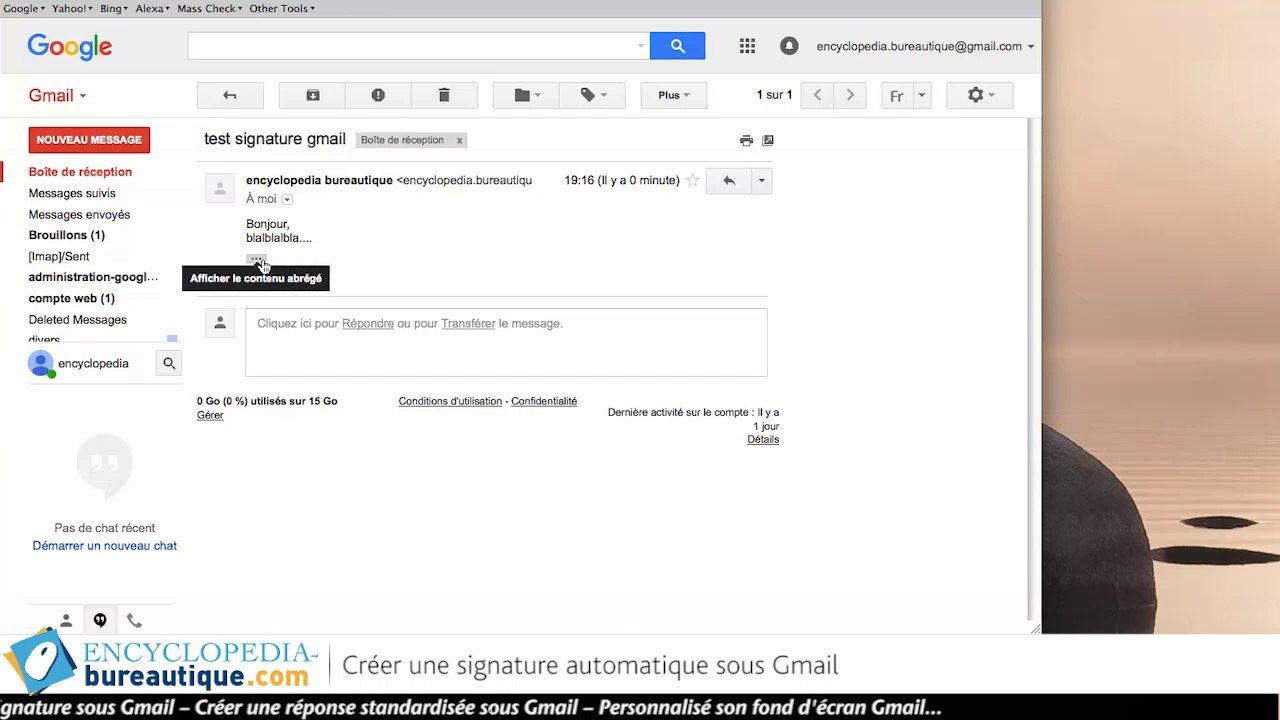Open Hangouts conversations tab icon
The width and height of the screenshot is (1280, 720).
tap(100, 621)
